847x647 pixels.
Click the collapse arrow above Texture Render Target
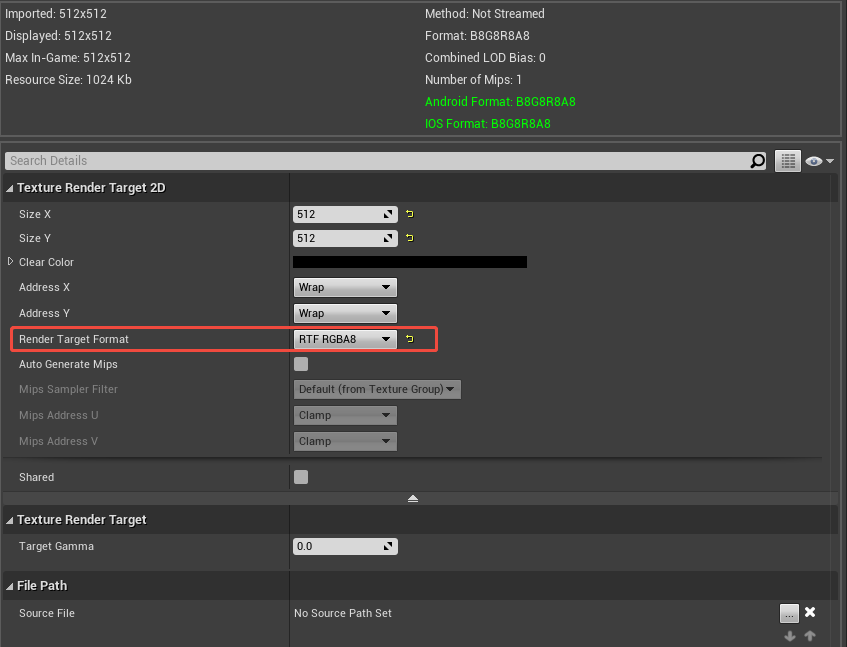pos(413,498)
